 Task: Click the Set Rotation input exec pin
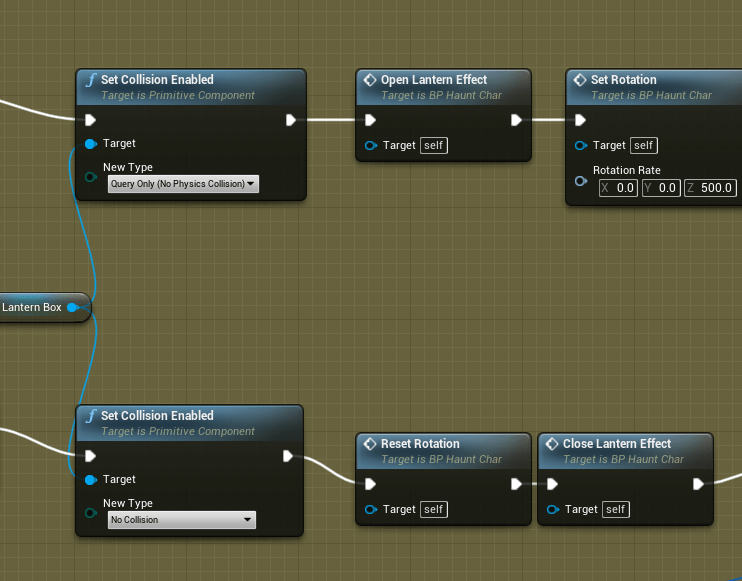coord(581,120)
